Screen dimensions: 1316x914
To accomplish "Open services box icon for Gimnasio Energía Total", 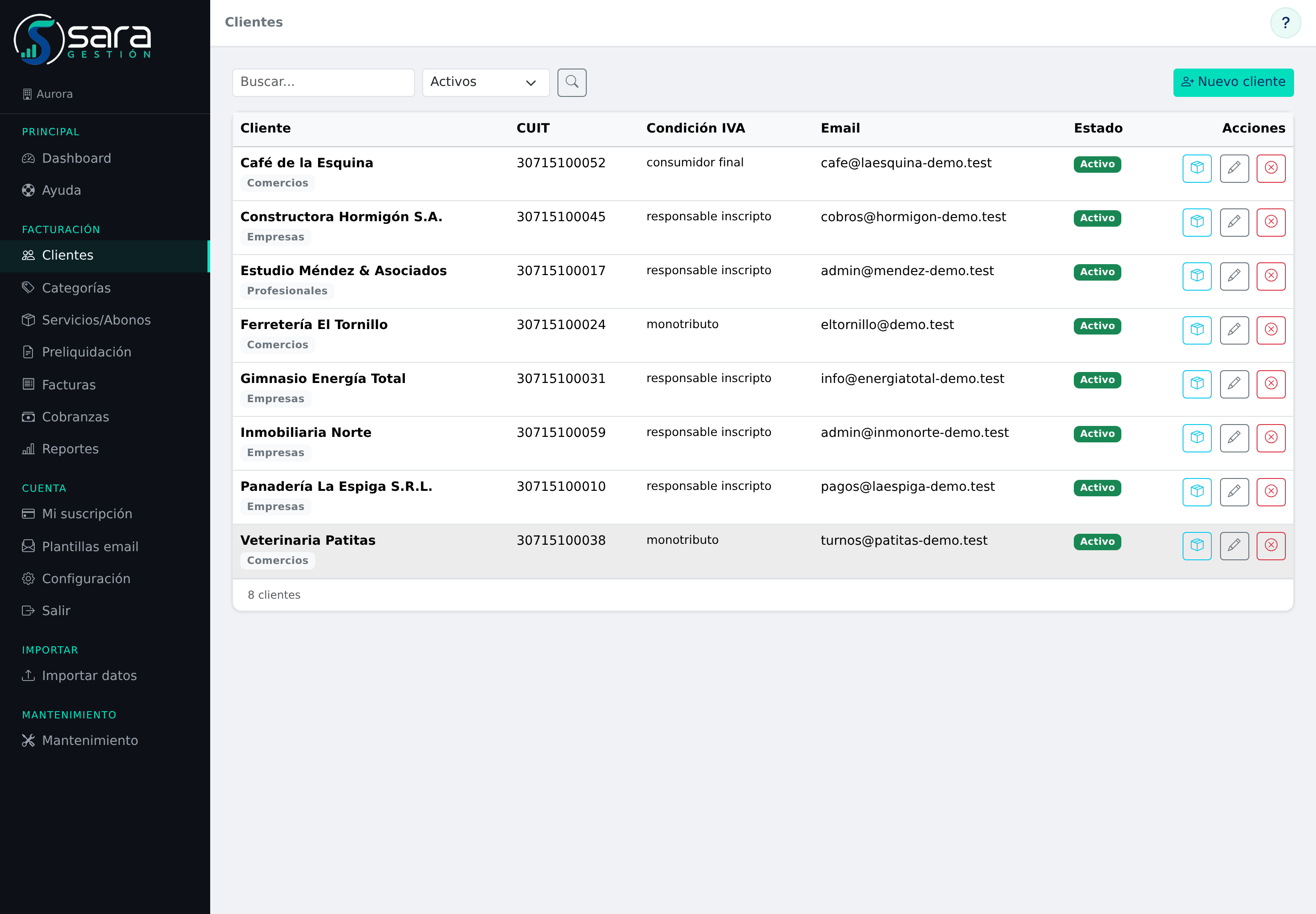I will tap(1197, 384).
